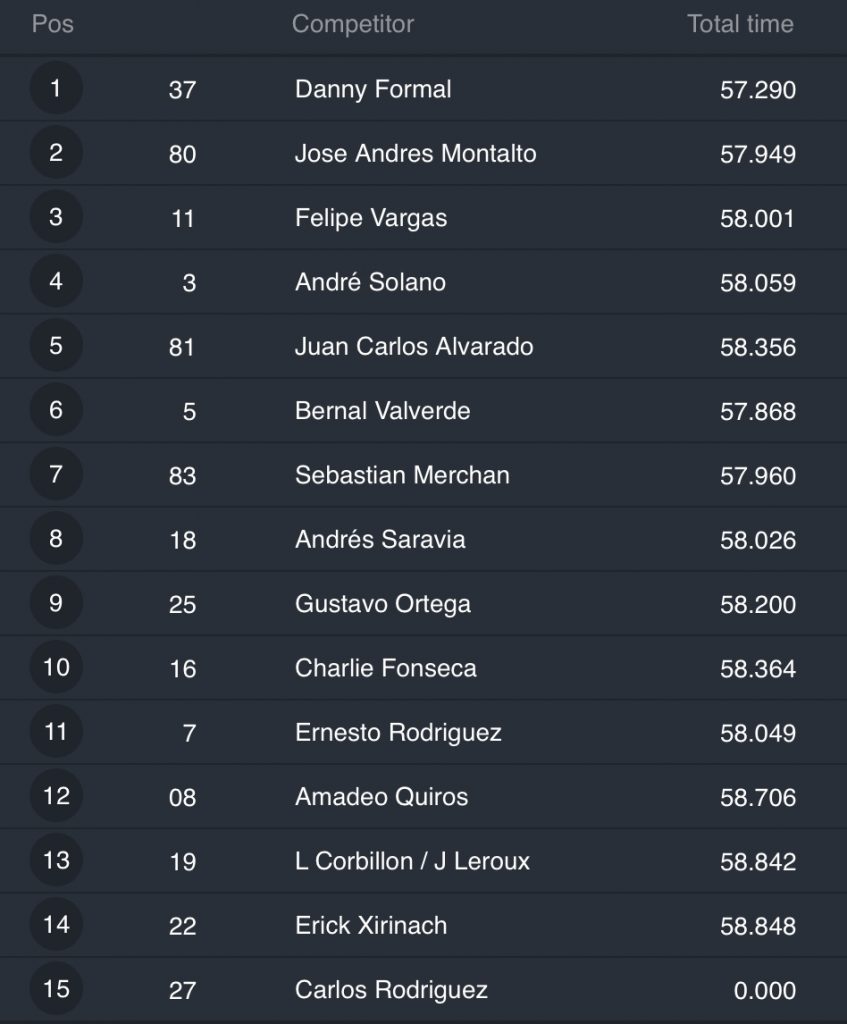This screenshot has width=847, height=1024.
Task: Click the position 1 circle badge
Action: [x=56, y=89]
